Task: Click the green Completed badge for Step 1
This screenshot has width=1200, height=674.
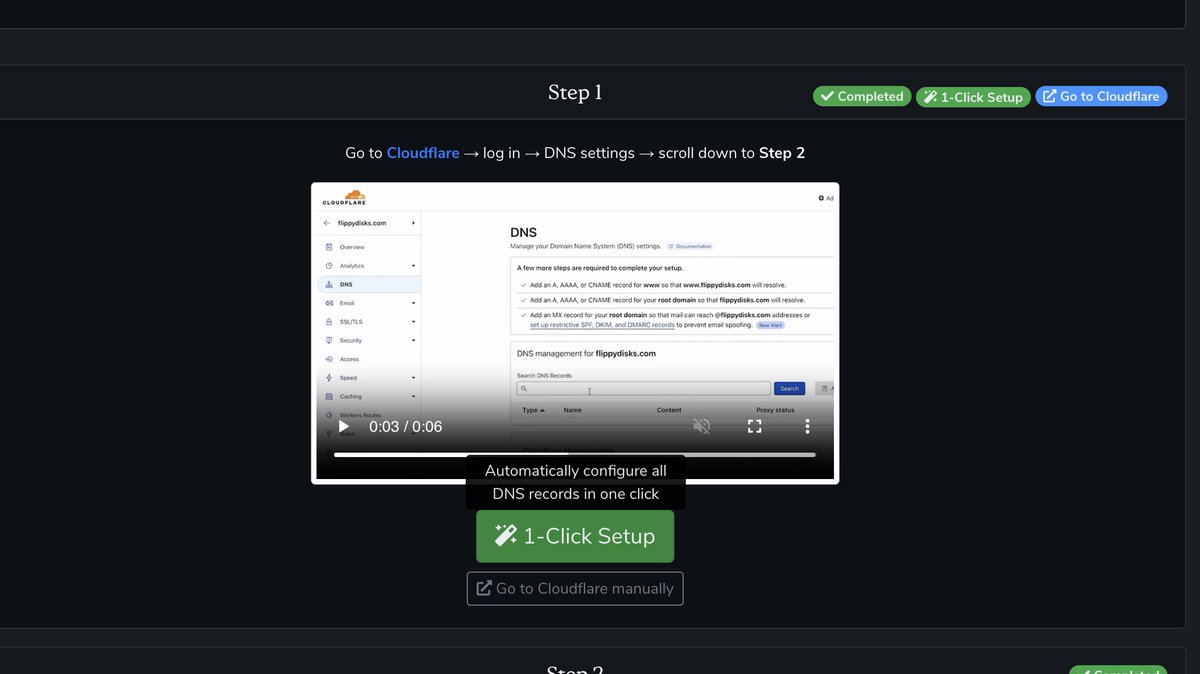Action: click(862, 96)
